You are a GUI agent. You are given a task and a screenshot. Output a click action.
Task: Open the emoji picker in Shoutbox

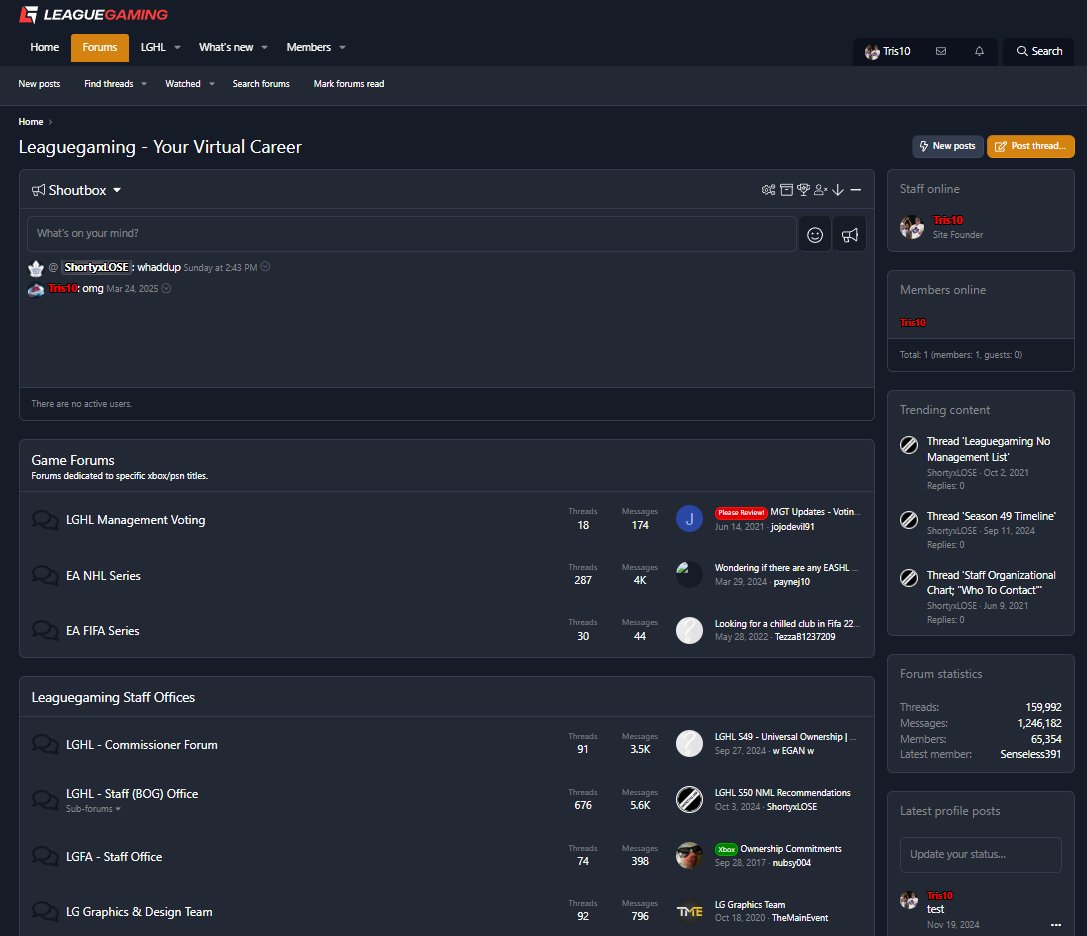[815, 235]
